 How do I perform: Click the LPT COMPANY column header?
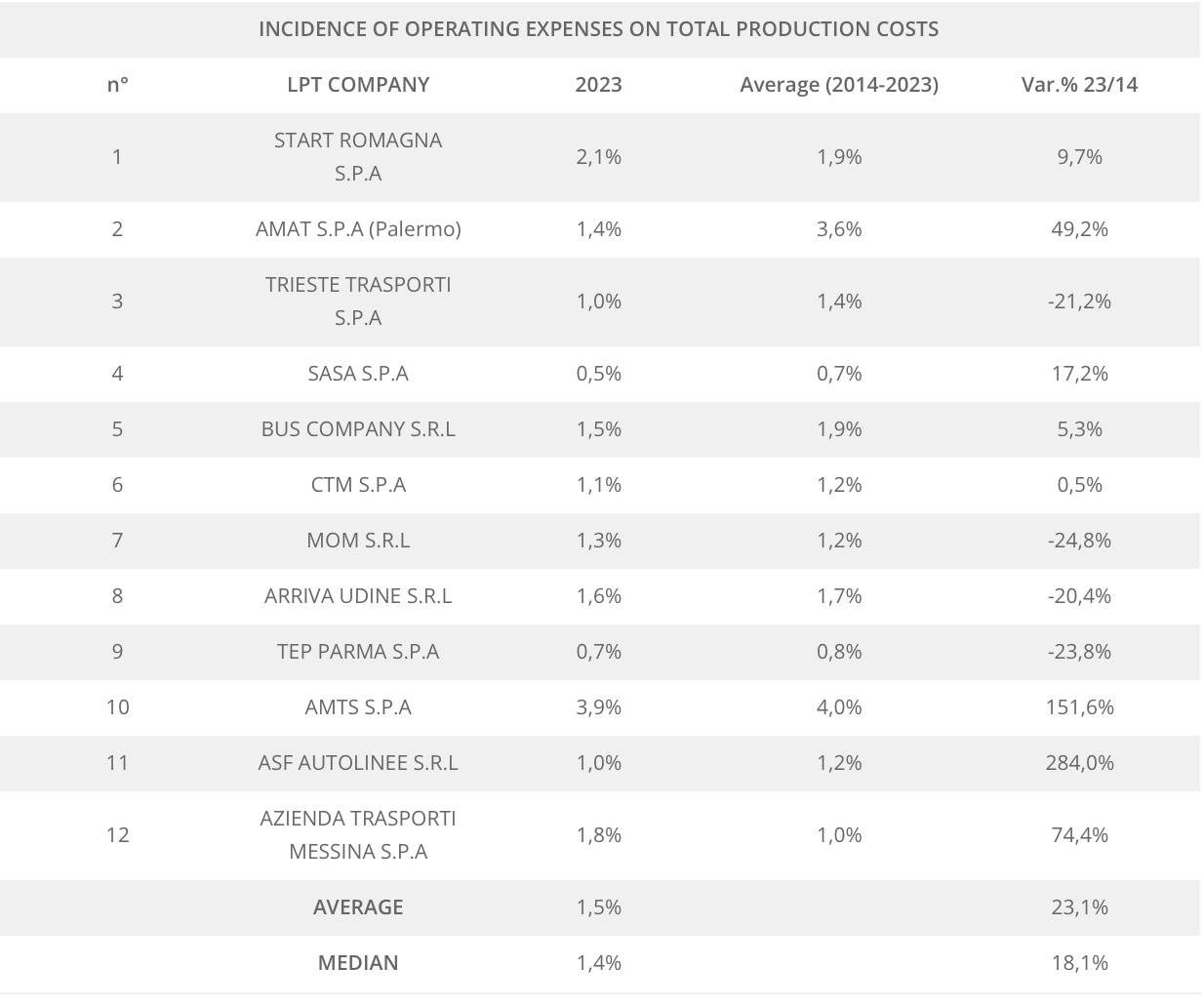pos(358,85)
